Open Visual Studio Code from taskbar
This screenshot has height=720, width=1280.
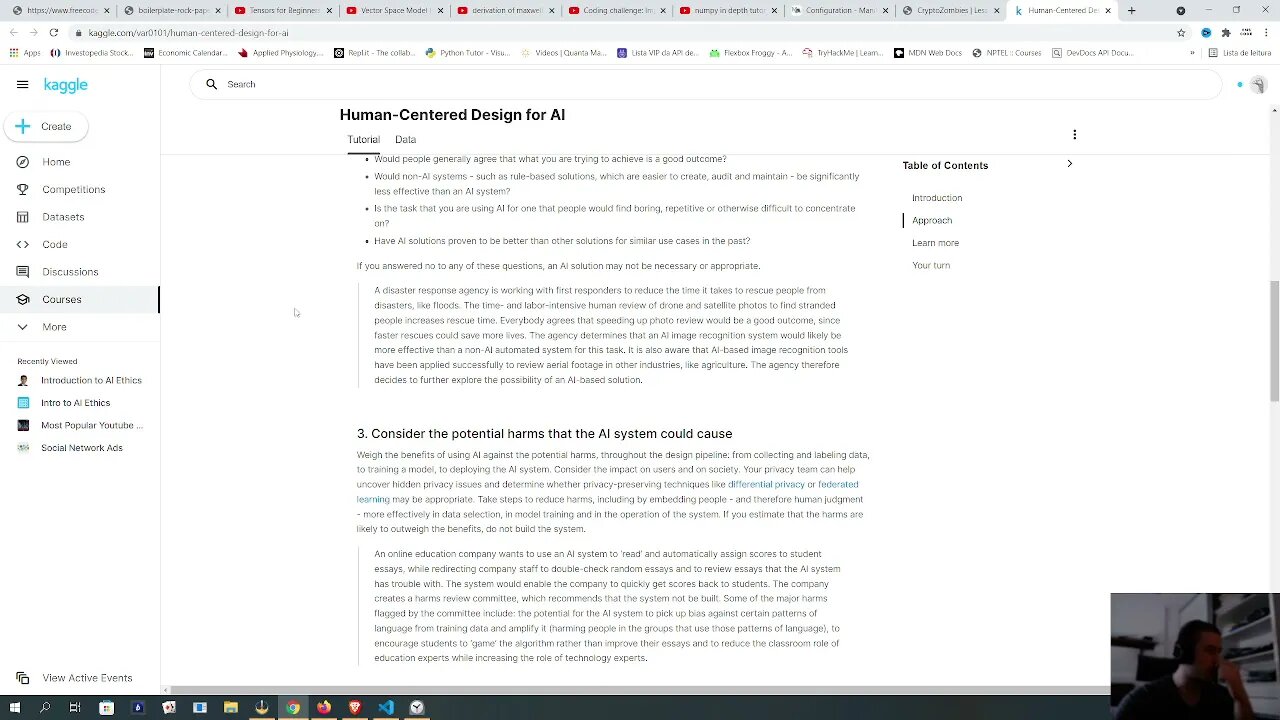click(386, 708)
